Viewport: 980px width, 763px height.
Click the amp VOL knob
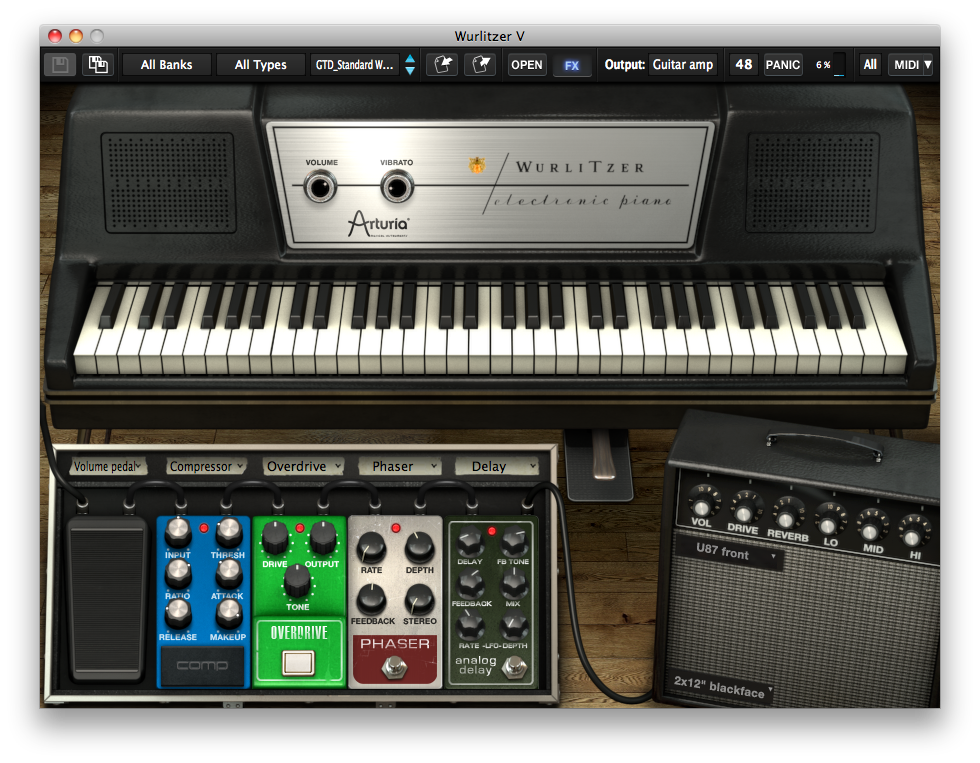pos(702,504)
